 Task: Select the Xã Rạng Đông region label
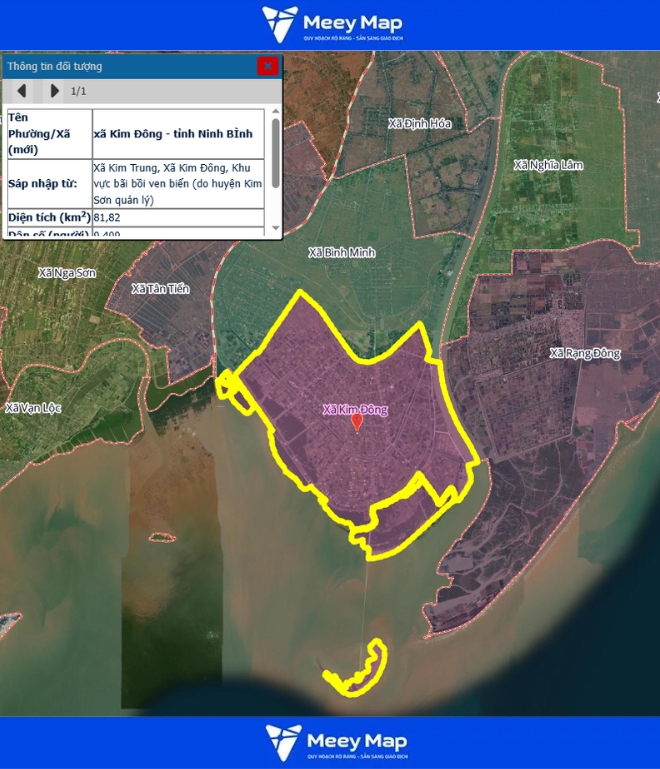tap(585, 353)
